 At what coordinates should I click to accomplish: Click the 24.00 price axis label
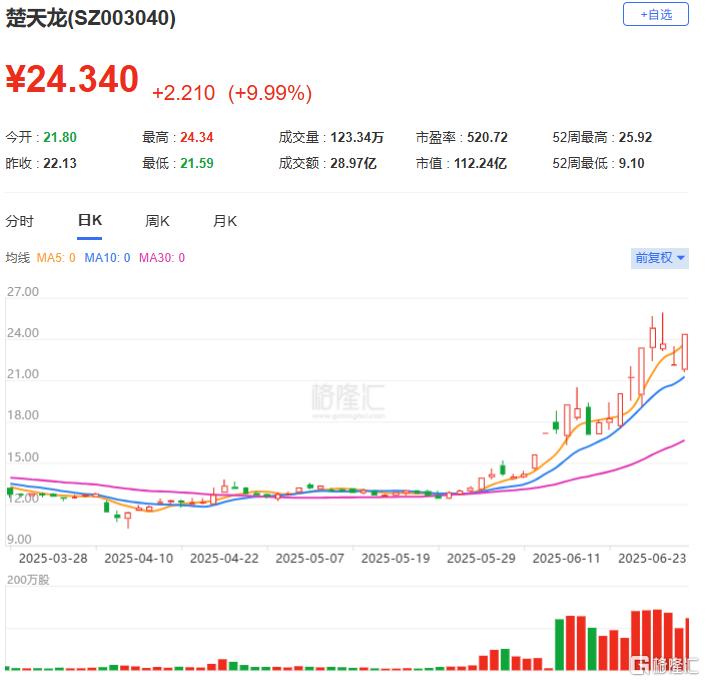(22, 333)
